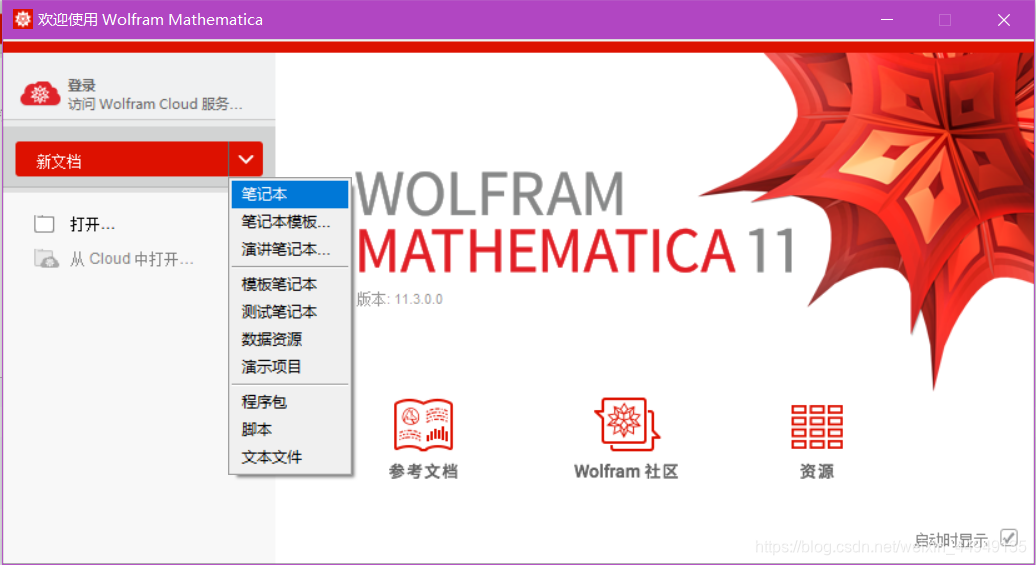Select 文本文件 from the menu
Screen dimensions: 1036x565
click(x=289, y=457)
